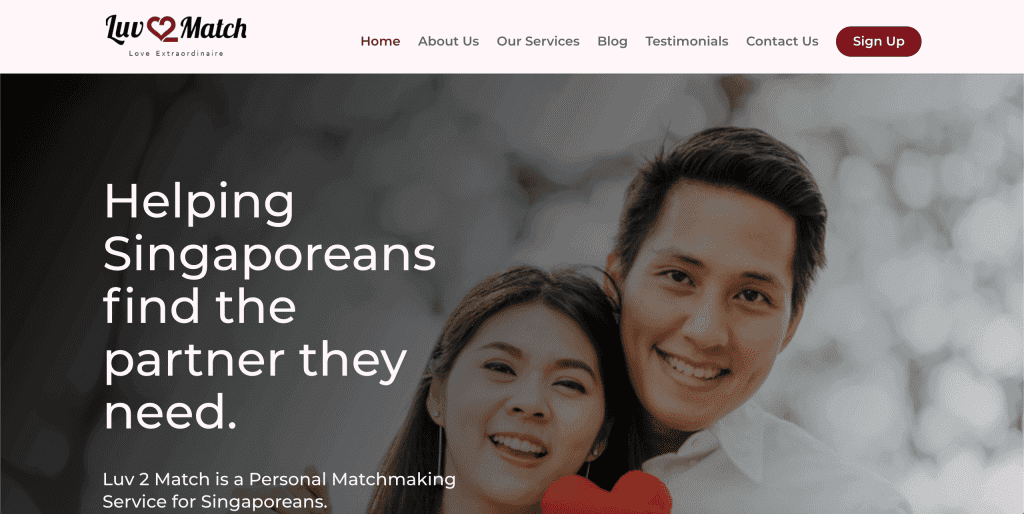Click the red heart held by the couple
The width and height of the screenshot is (1024, 514).
click(x=607, y=494)
